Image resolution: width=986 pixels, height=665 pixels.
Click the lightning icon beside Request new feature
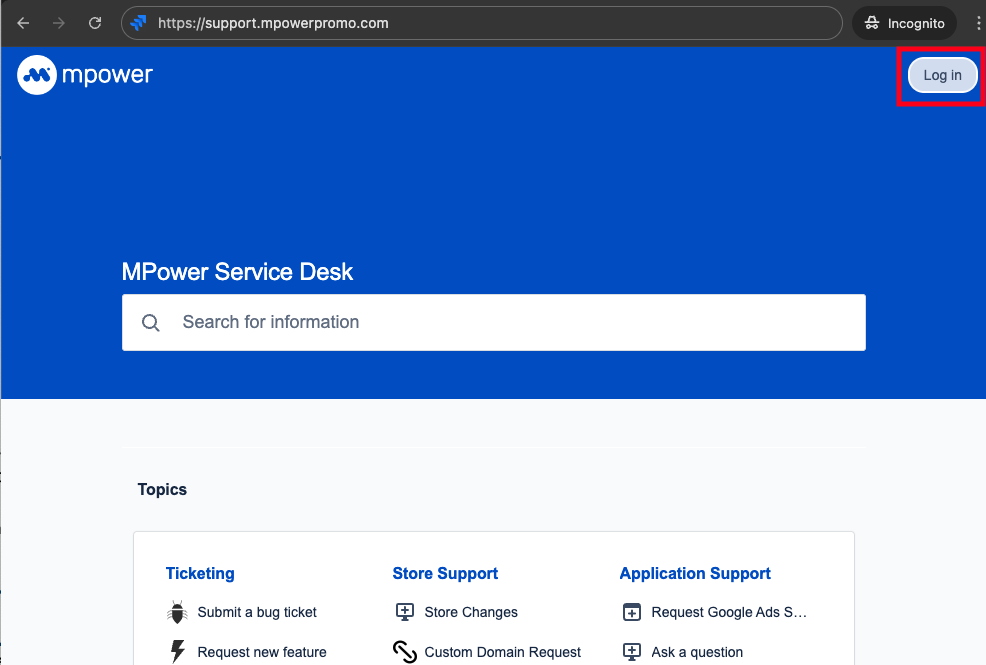[177, 652]
